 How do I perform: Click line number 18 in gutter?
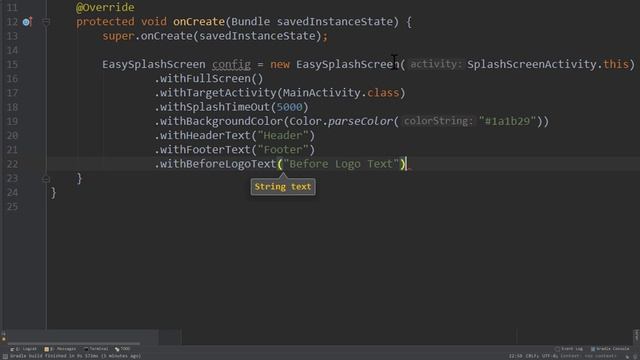pyautogui.click(x=13, y=107)
